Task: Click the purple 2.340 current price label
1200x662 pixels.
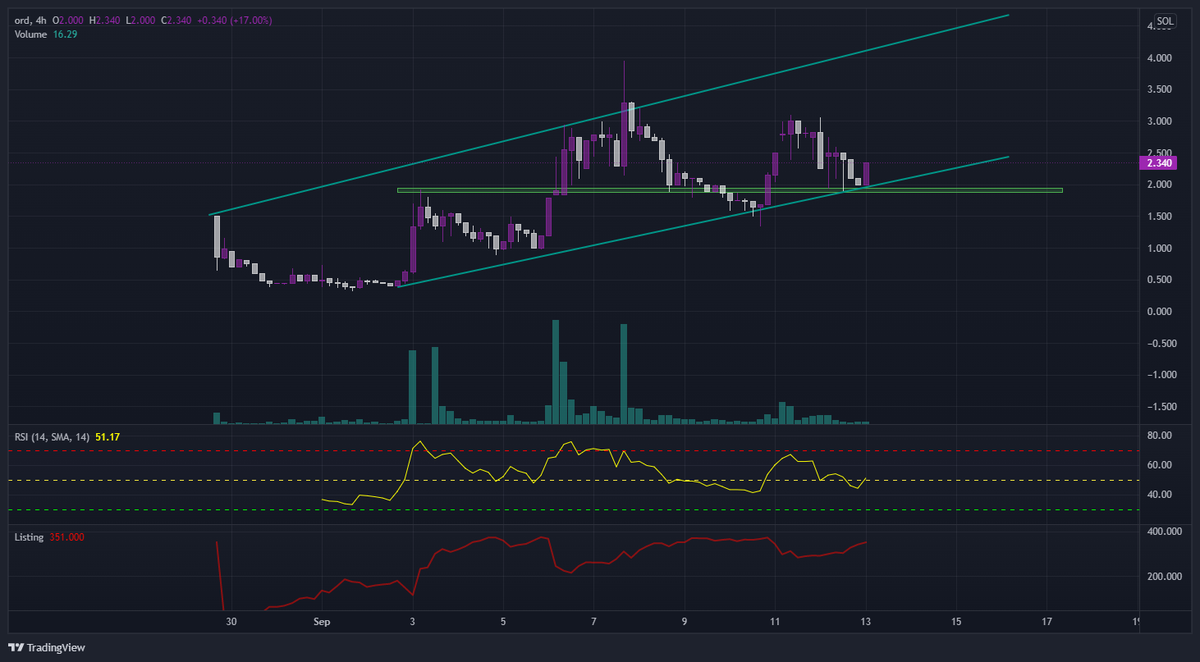Action: click(x=1158, y=162)
